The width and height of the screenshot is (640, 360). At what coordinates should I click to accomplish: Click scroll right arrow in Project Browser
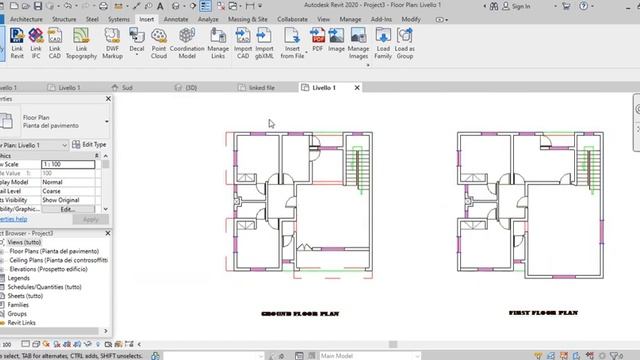tap(106, 331)
